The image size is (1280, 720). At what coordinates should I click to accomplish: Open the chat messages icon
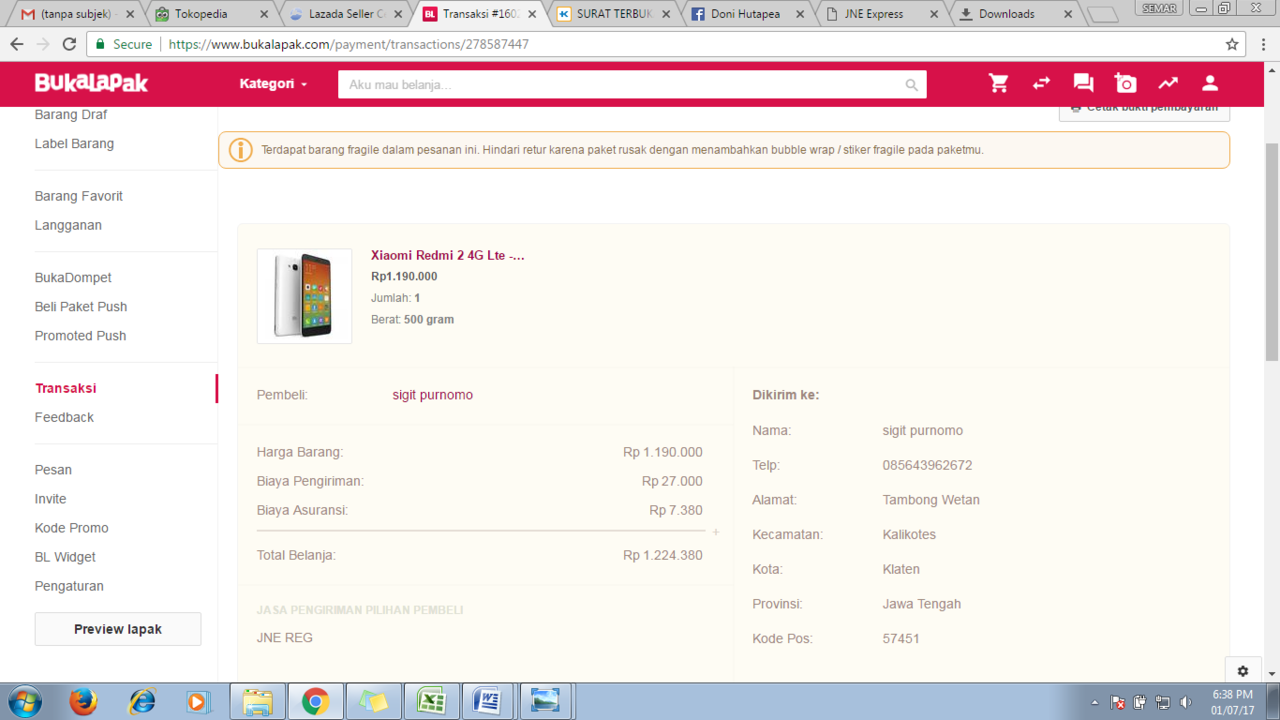tap(1083, 84)
